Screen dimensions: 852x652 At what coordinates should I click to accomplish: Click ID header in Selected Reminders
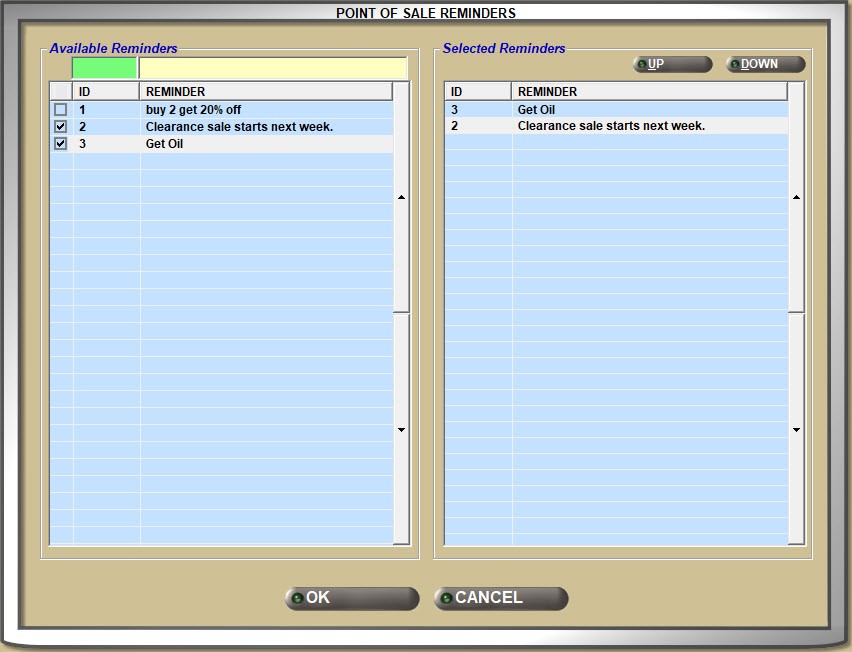point(477,92)
